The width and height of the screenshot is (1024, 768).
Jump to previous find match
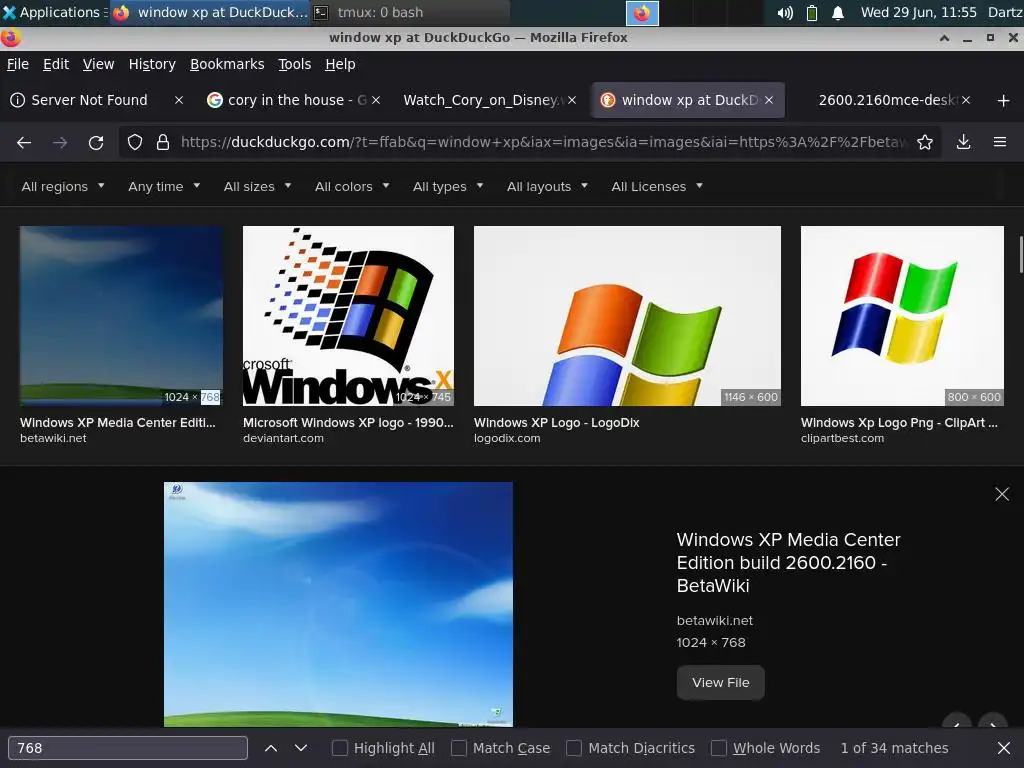click(271, 748)
